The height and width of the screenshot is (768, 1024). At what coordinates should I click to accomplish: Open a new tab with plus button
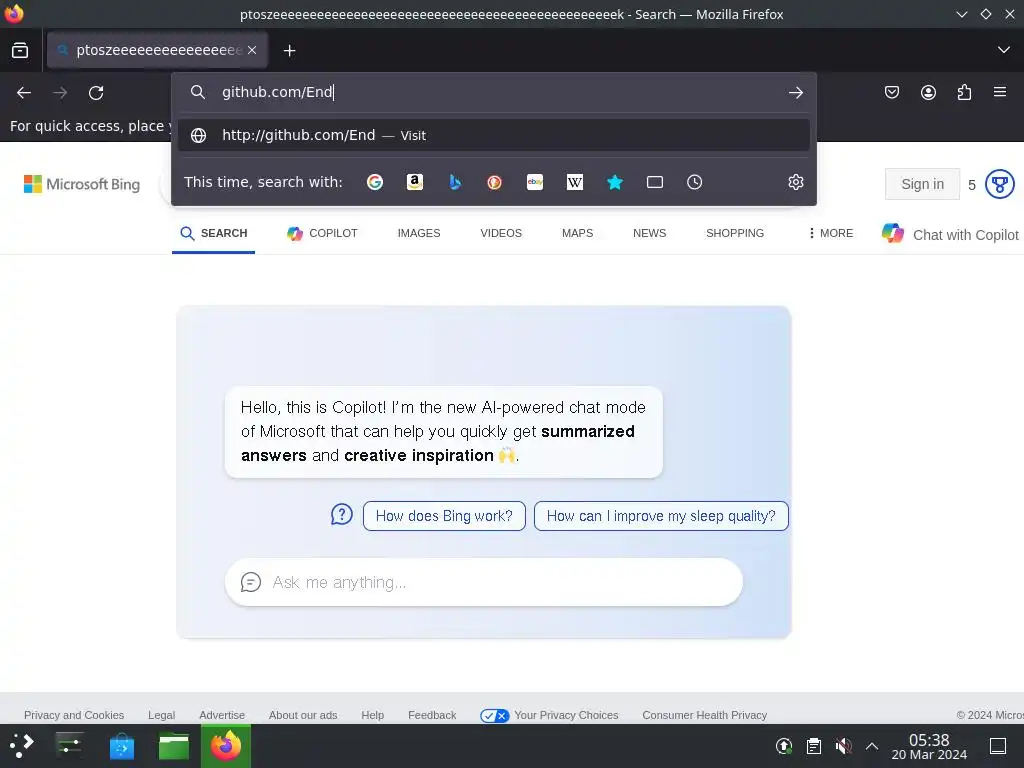(289, 50)
